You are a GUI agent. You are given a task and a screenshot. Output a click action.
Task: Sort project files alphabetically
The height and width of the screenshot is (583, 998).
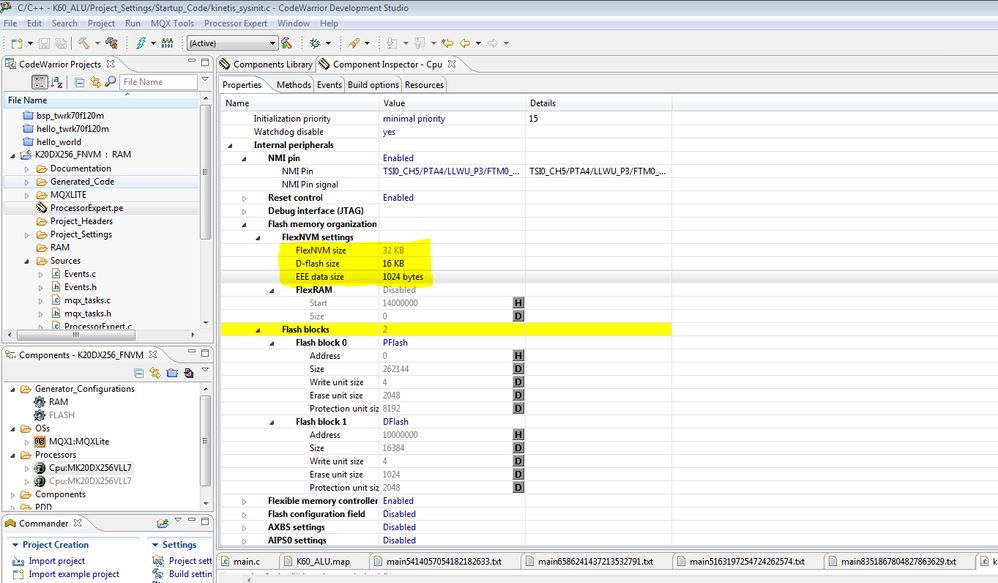click(x=57, y=82)
